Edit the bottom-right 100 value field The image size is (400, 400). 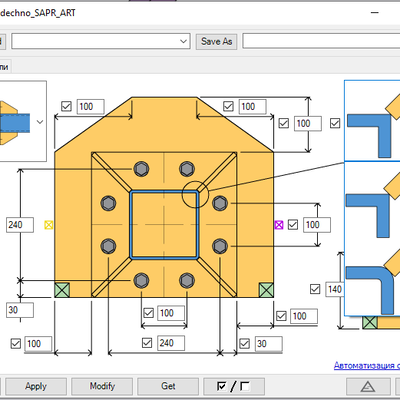(x=304, y=316)
